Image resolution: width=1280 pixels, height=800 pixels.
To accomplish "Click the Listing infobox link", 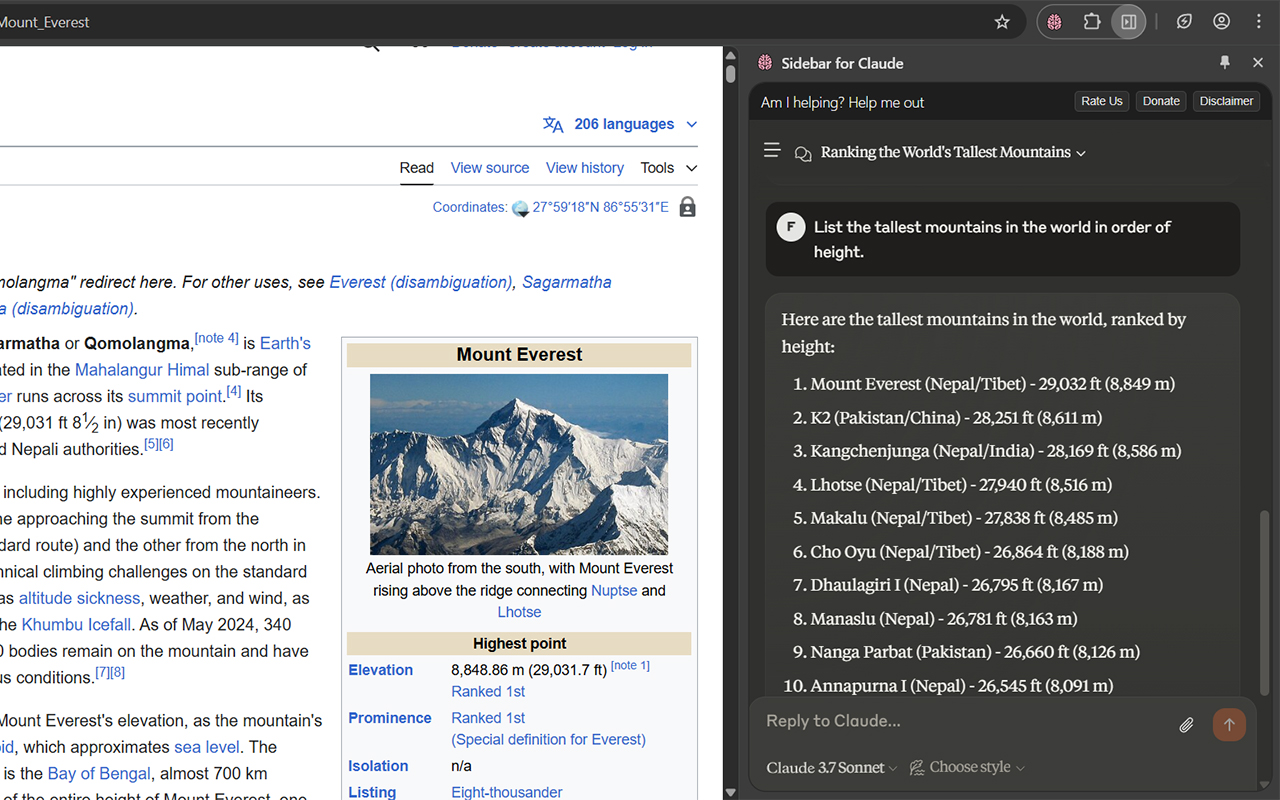I will tap(372, 792).
